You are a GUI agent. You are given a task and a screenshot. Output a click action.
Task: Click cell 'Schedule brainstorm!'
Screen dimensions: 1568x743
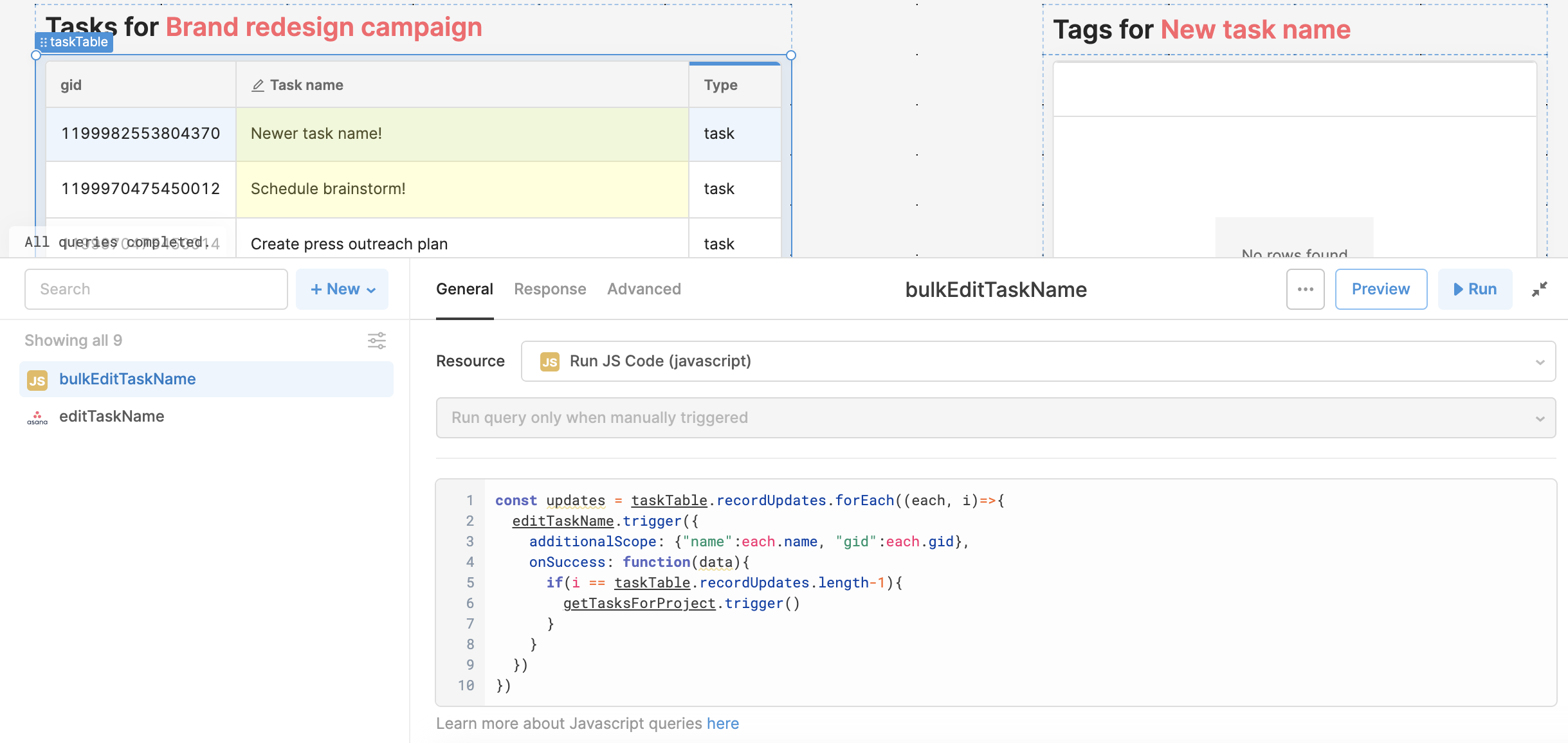pos(462,189)
